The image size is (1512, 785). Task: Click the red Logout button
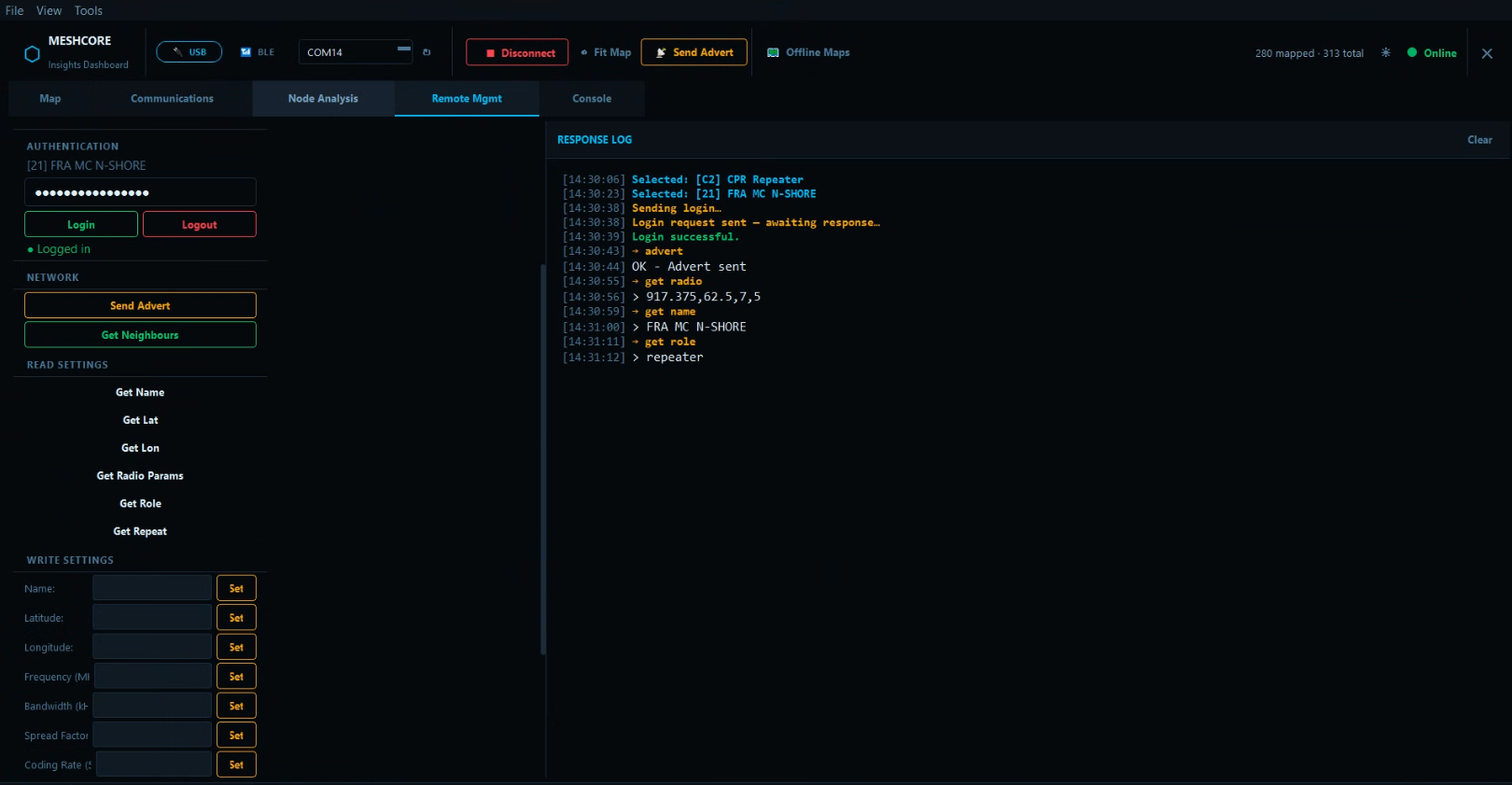[200, 224]
